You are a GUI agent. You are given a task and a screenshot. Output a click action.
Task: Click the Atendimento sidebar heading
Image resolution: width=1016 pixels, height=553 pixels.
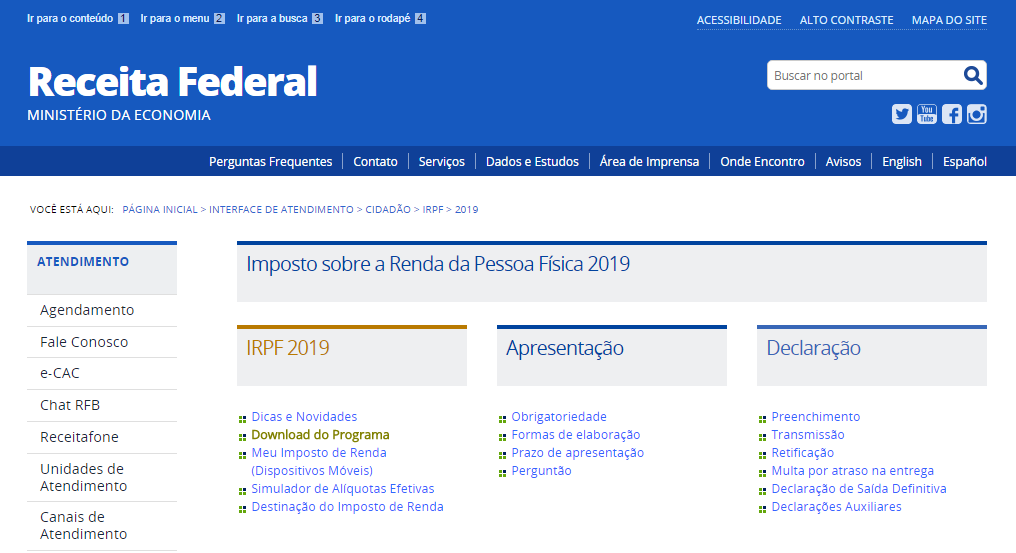83,262
